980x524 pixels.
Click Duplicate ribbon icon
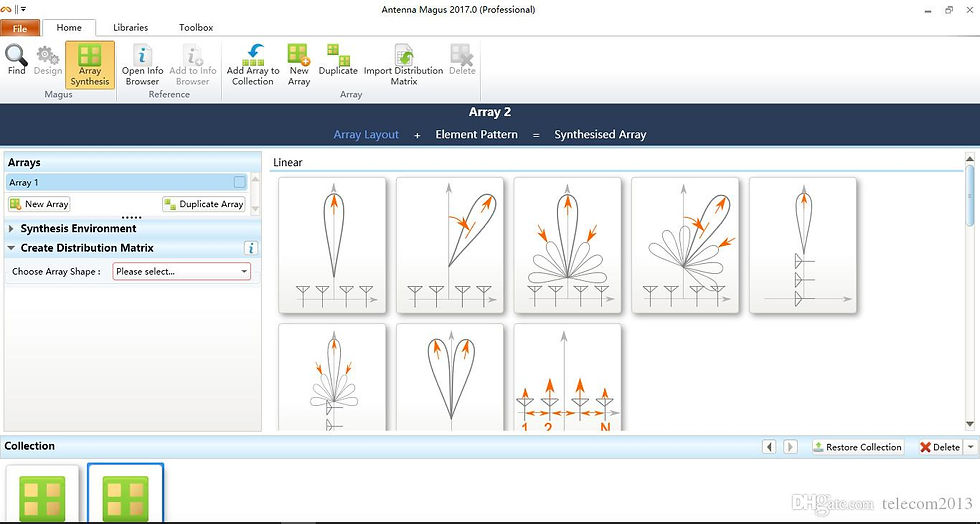pyautogui.click(x=338, y=61)
